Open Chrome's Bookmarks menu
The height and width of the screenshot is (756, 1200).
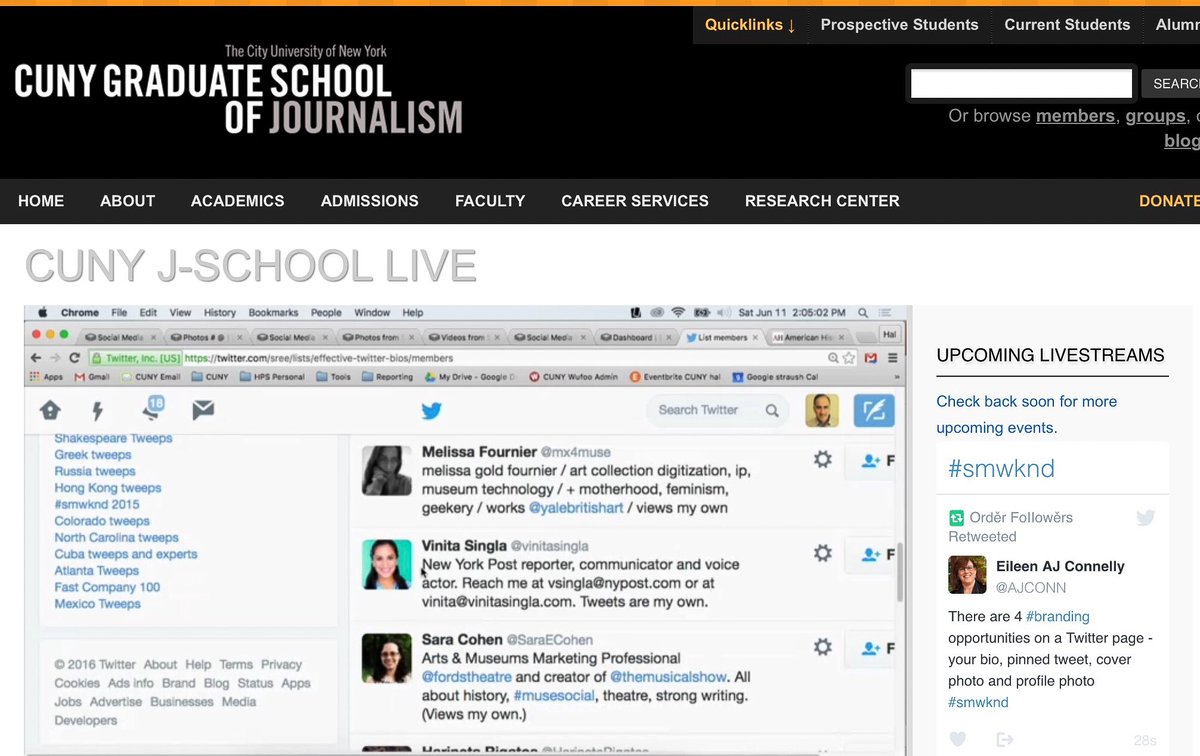point(274,312)
